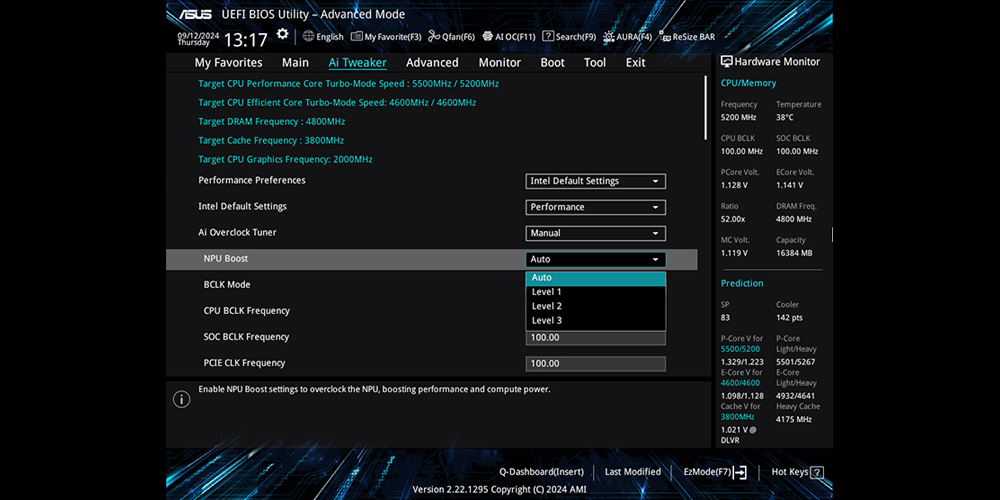Toggle ReSize BAR option
1000x500 pixels.
click(x=687, y=37)
